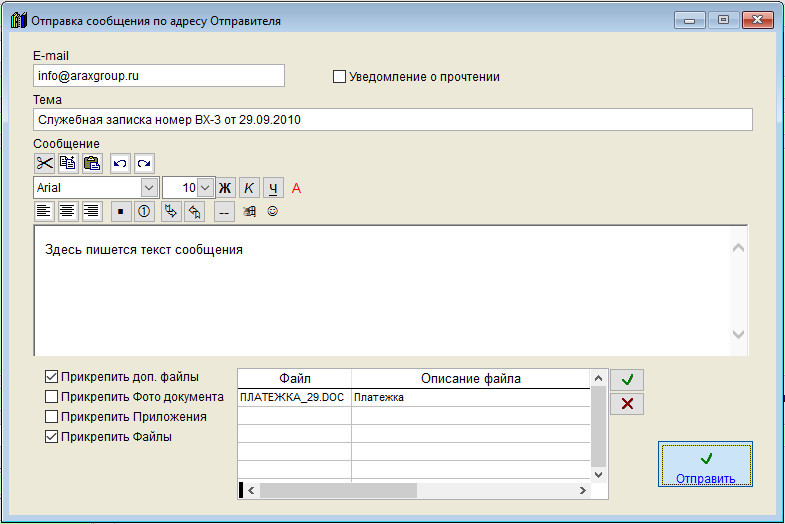
Task: Undo the last edit
Action: (x=120, y=163)
